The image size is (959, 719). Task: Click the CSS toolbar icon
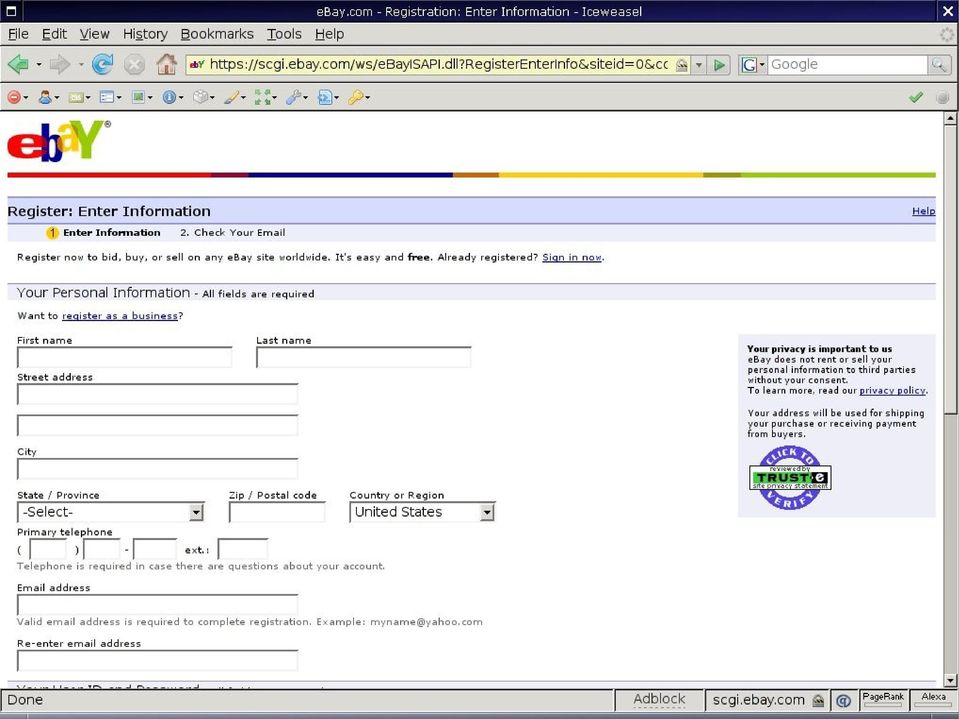[76, 97]
